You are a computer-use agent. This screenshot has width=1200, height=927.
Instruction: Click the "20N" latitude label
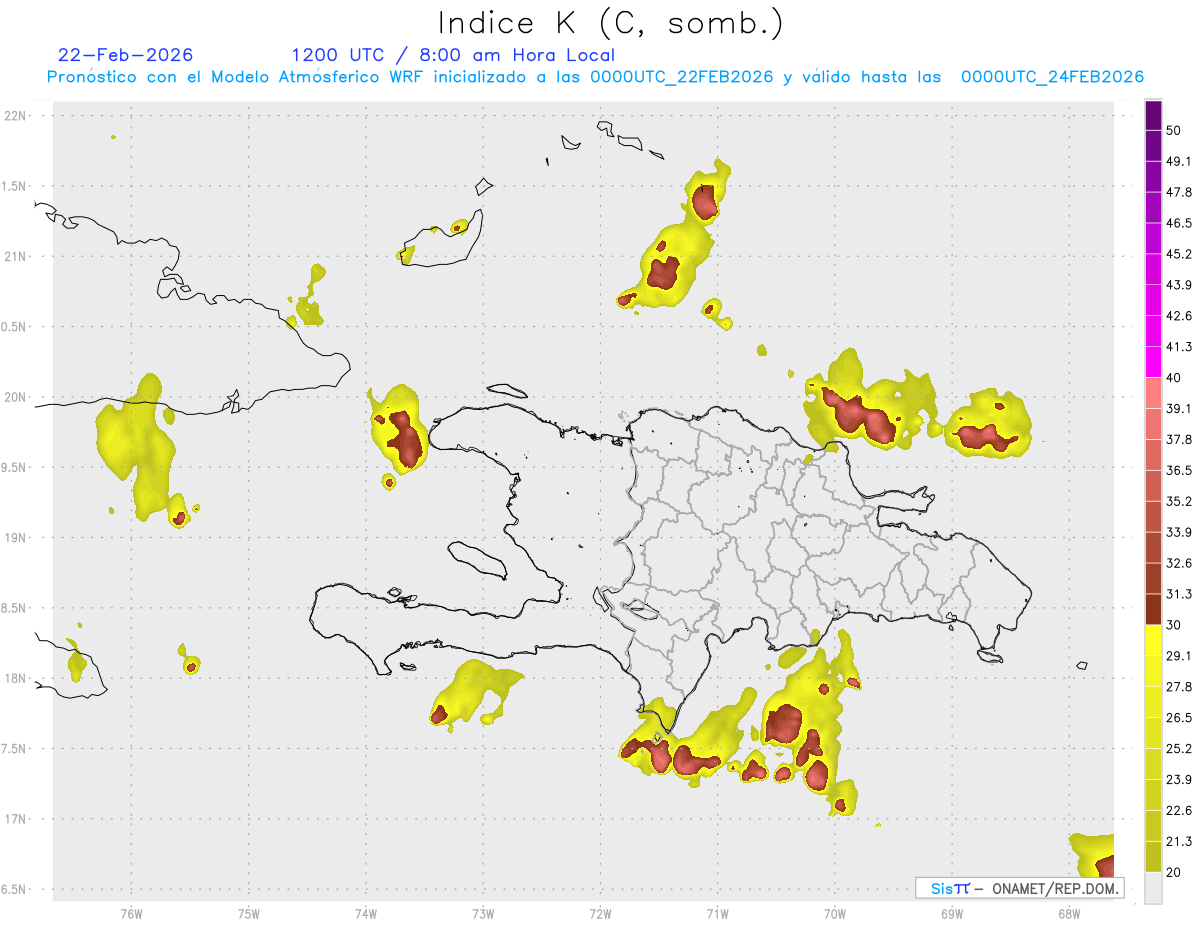(17, 397)
